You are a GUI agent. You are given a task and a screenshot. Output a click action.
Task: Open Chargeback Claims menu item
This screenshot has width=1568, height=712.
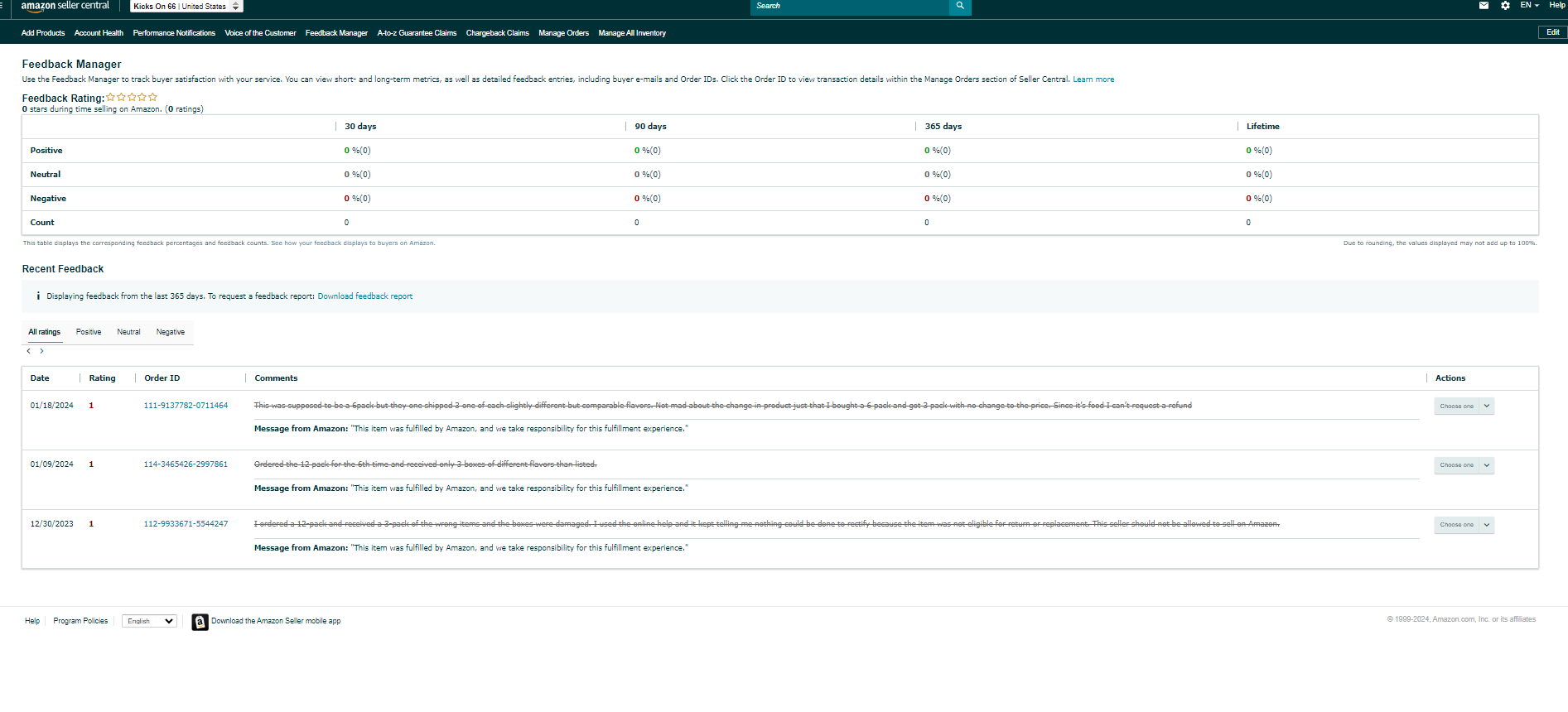pyautogui.click(x=498, y=33)
